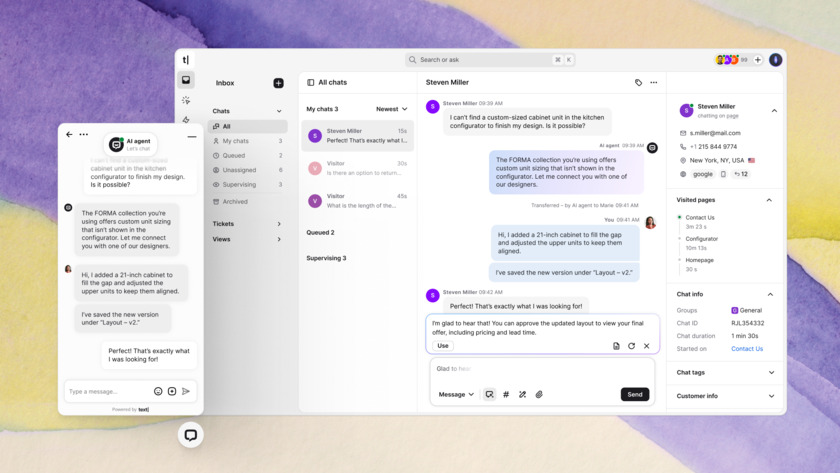
Task: Click the magic wand icon in composer
Action: [x=522, y=394]
